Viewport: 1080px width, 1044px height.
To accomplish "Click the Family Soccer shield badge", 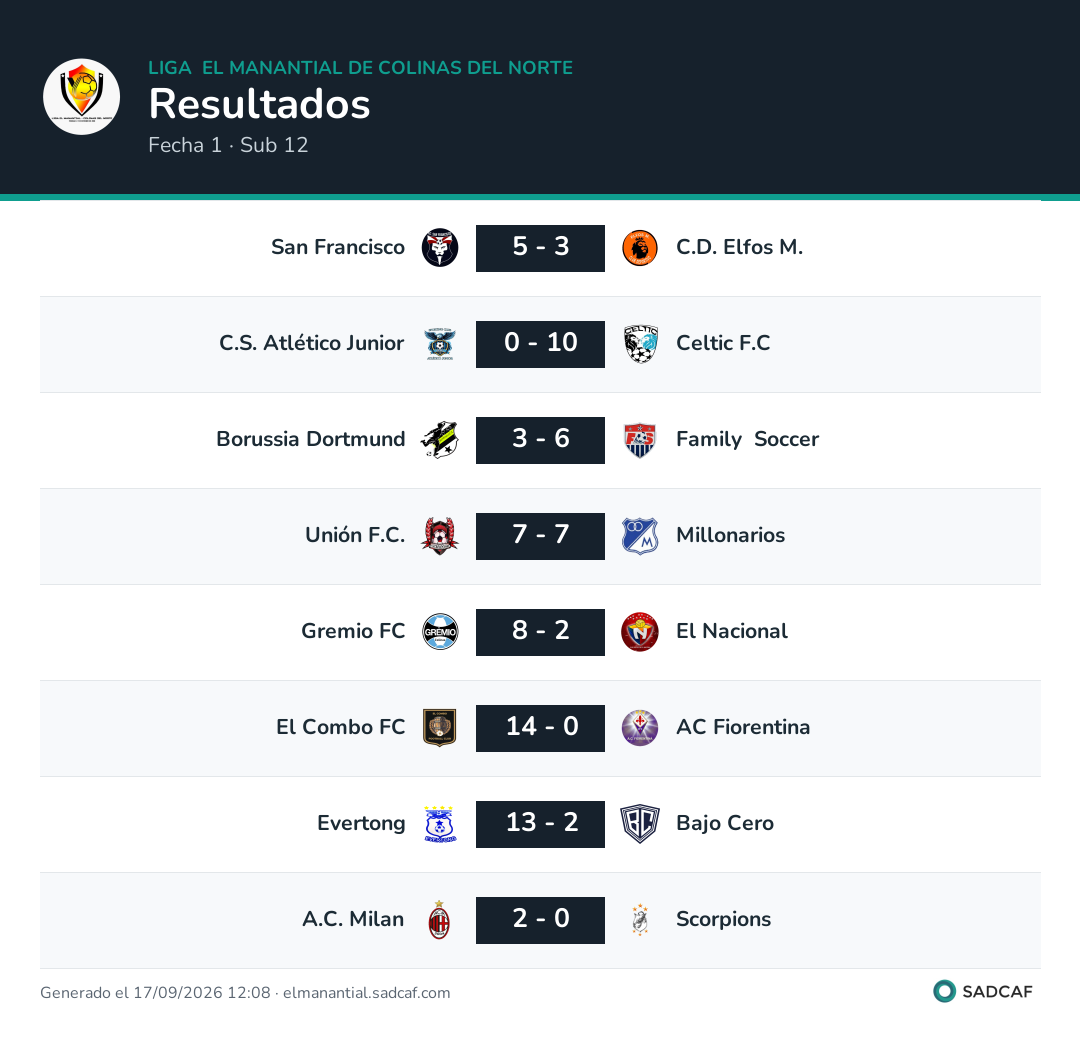I will tap(640, 439).
